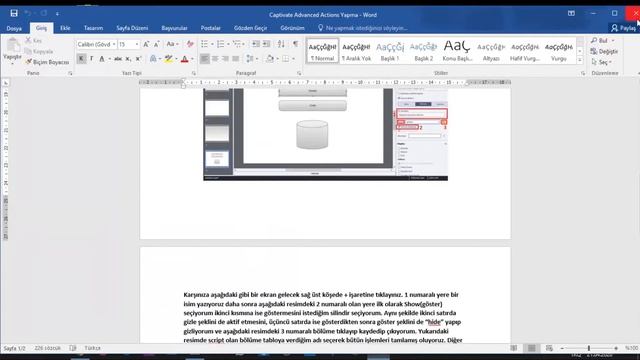Apply the Konu Başlığı style
This screenshot has width=640, height=360.
point(457,51)
